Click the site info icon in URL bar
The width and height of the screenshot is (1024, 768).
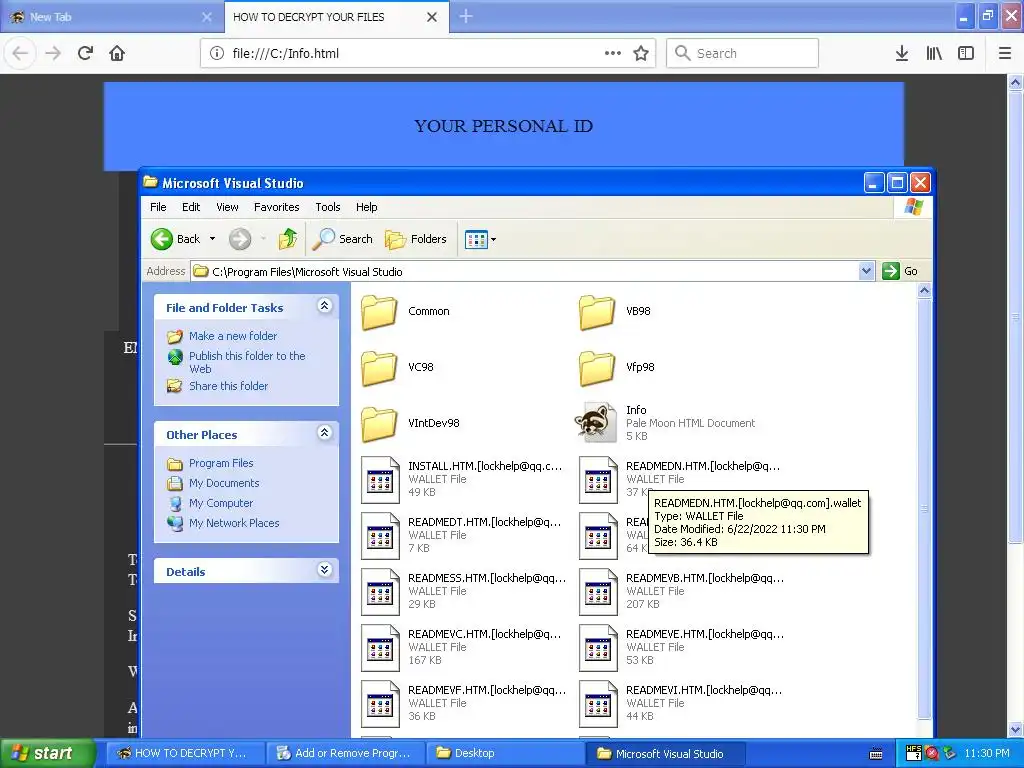point(217,54)
